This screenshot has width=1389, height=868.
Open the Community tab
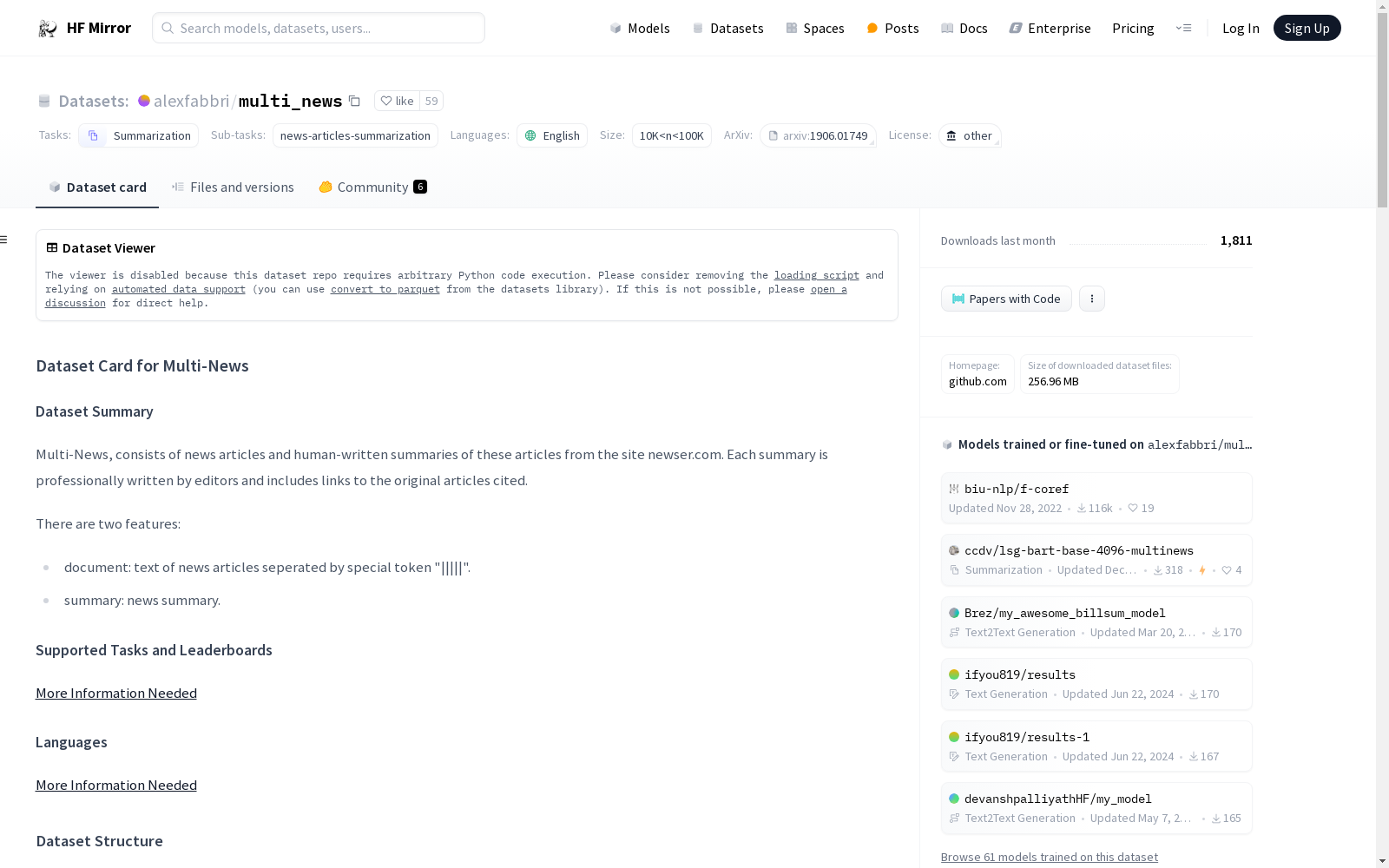click(372, 187)
